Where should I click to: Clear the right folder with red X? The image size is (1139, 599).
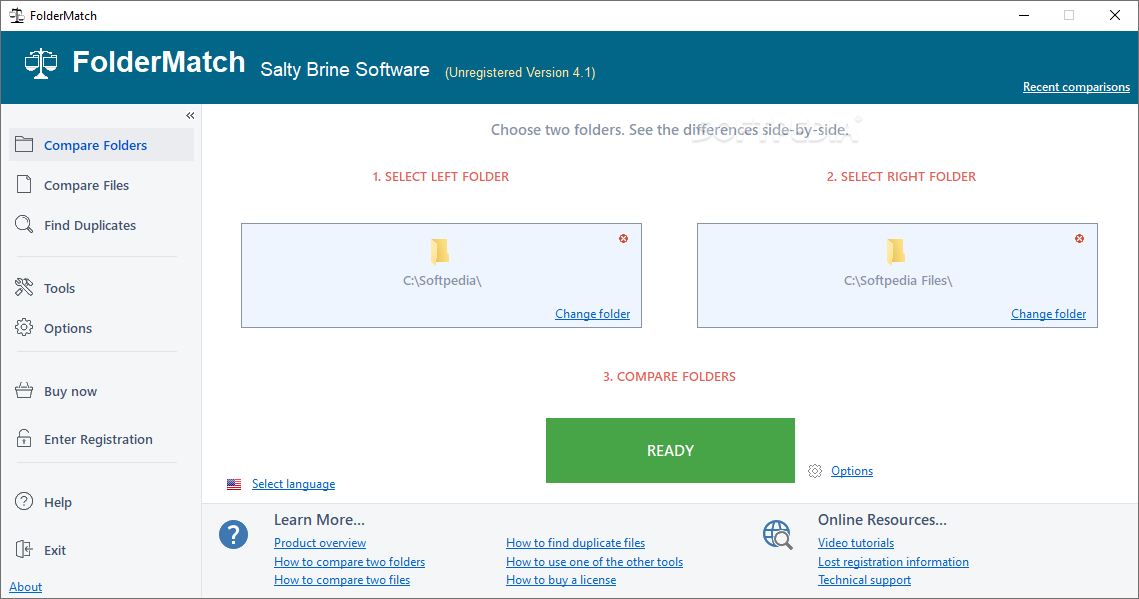tap(1079, 239)
